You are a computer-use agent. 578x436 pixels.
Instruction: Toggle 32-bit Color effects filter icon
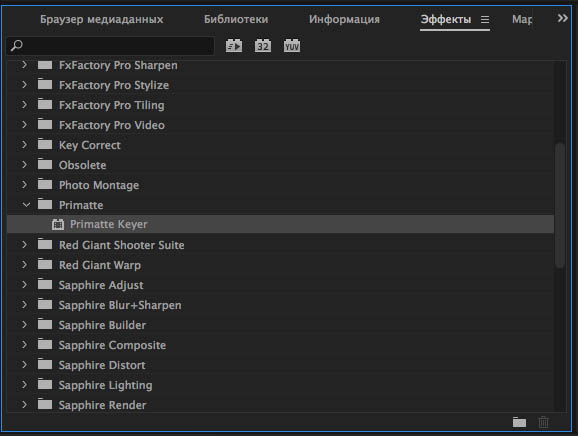tap(263, 46)
